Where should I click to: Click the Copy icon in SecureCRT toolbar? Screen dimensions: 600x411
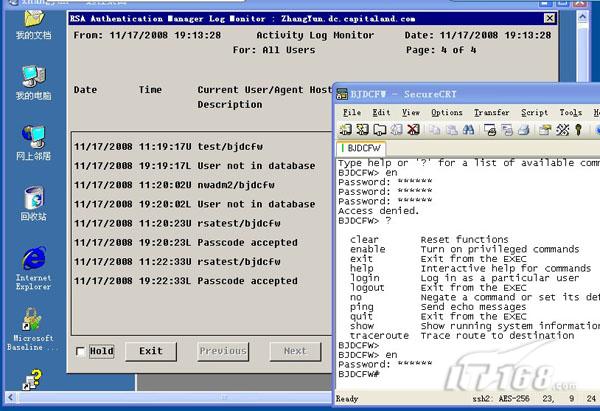click(434, 130)
